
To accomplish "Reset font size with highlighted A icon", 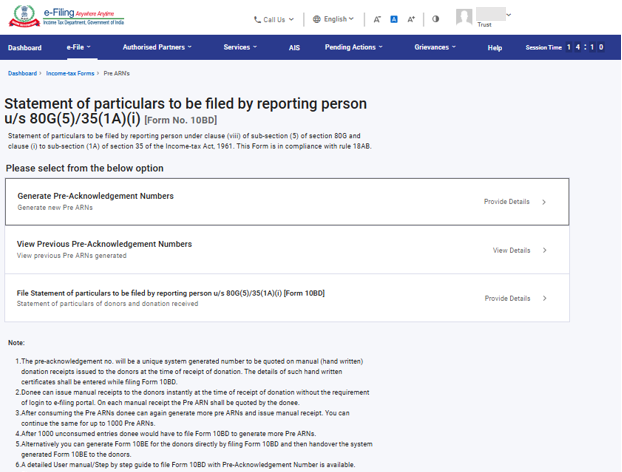I will [x=394, y=19].
